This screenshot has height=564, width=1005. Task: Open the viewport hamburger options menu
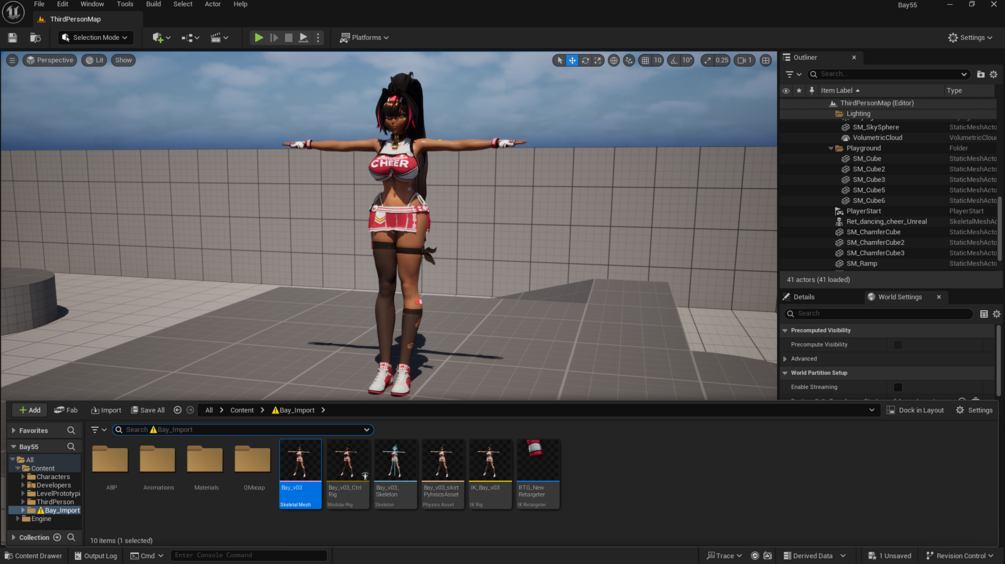tap(12, 60)
